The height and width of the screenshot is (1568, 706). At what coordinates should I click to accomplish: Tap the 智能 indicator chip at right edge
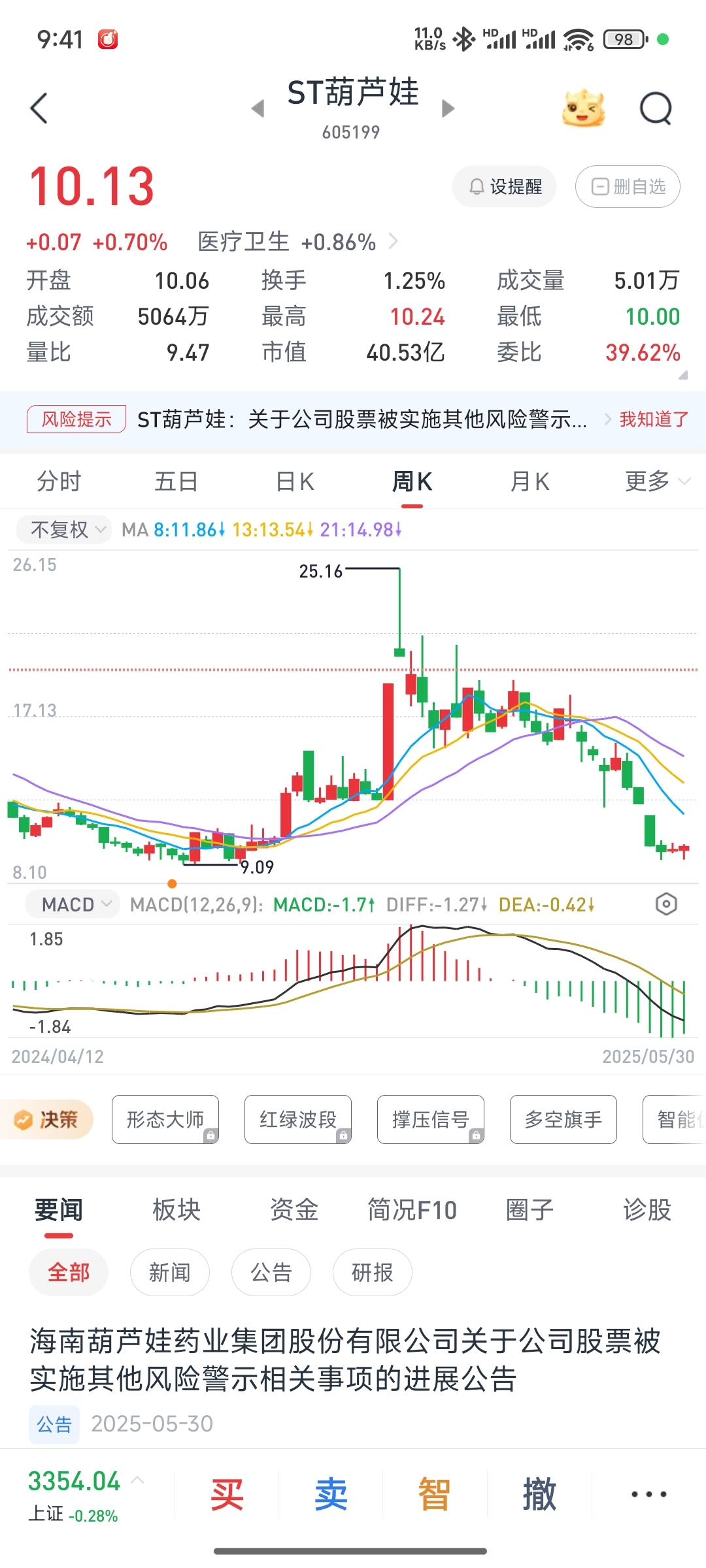click(x=675, y=1120)
